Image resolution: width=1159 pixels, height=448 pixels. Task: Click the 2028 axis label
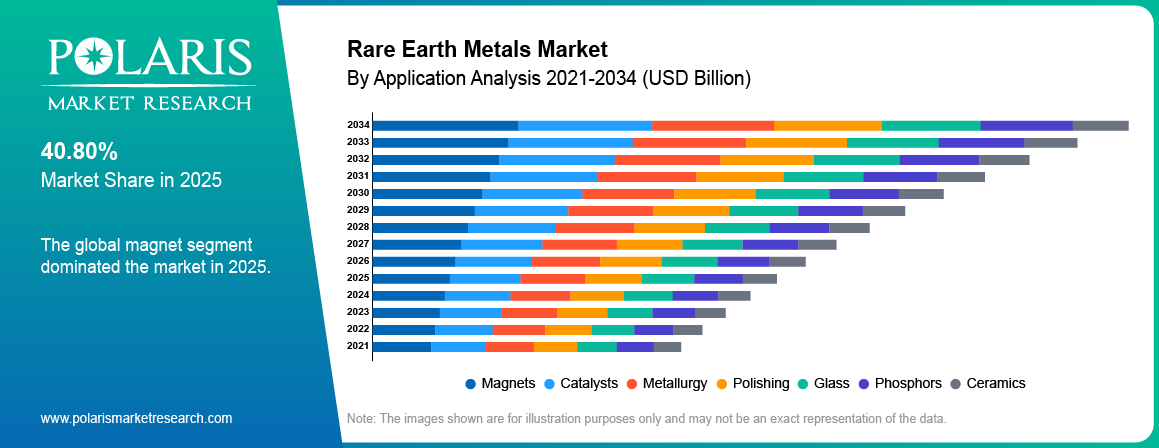358,227
